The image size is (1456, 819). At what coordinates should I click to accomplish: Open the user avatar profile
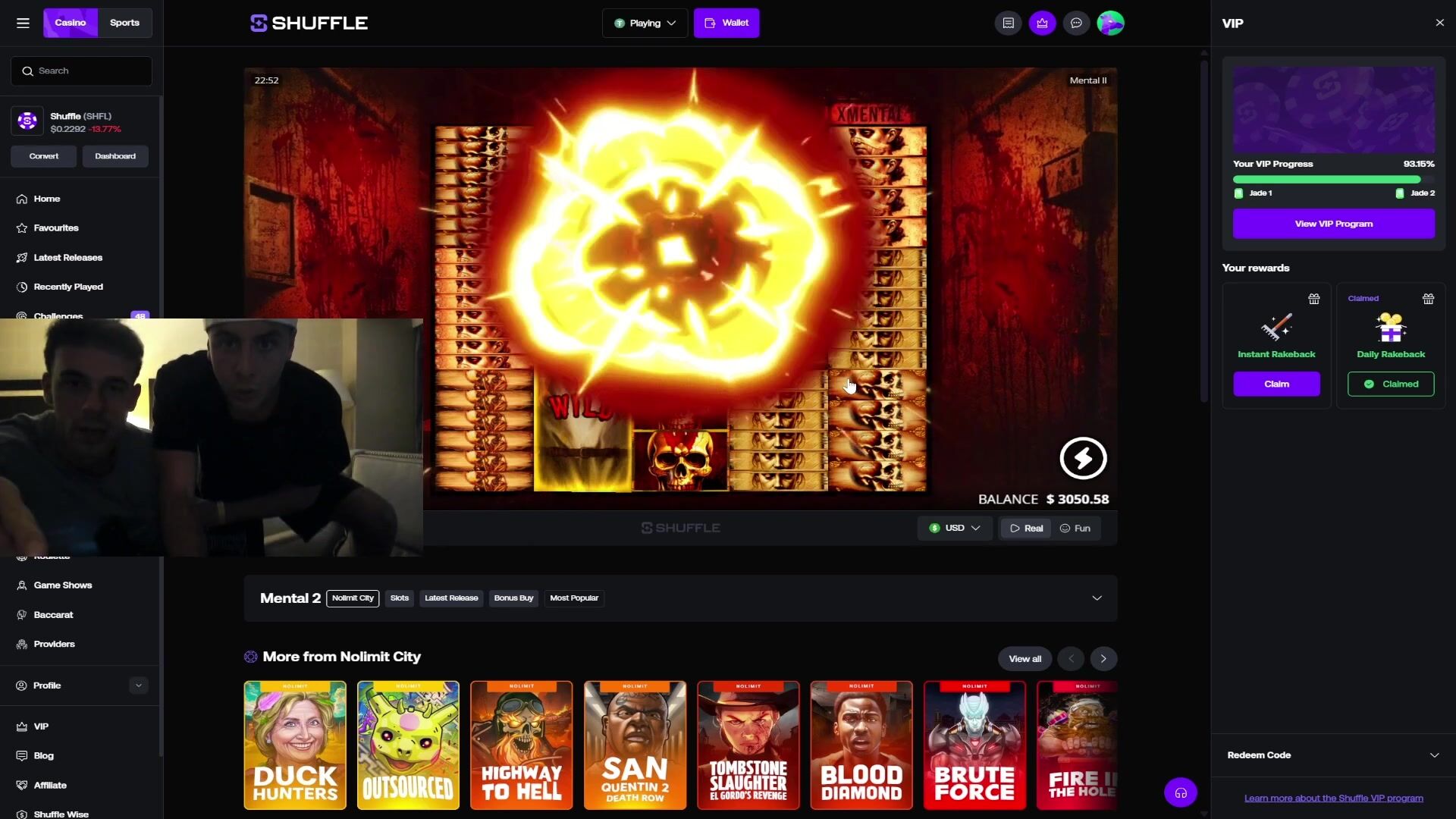click(x=1110, y=23)
